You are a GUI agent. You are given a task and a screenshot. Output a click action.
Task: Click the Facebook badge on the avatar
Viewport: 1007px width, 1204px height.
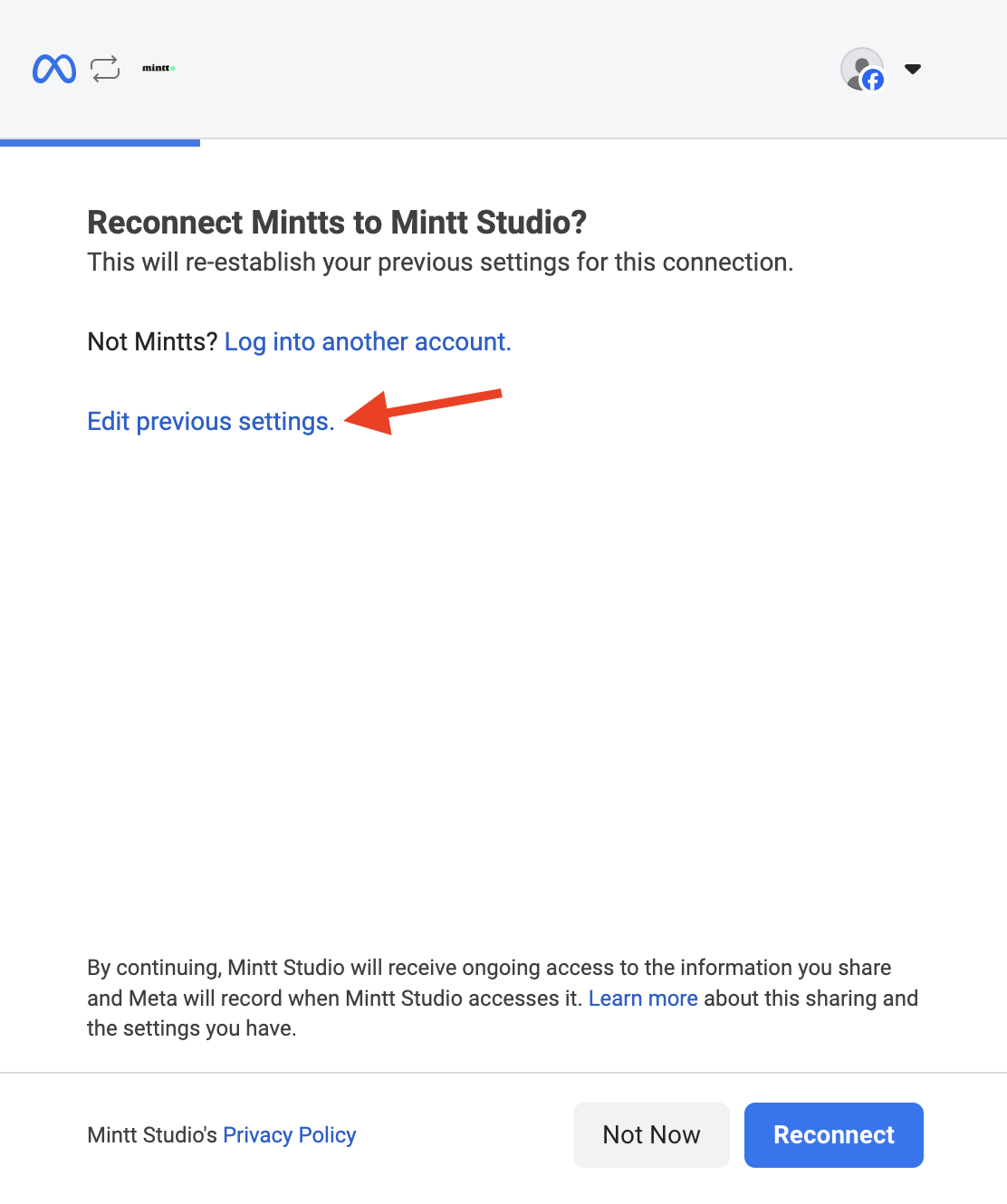click(x=872, y=80)
